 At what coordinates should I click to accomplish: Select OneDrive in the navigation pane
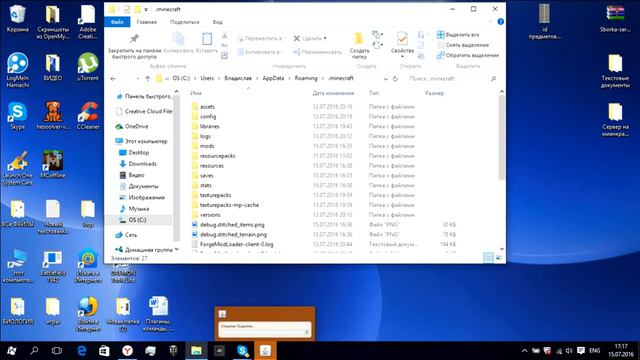[x=132, y=126]
